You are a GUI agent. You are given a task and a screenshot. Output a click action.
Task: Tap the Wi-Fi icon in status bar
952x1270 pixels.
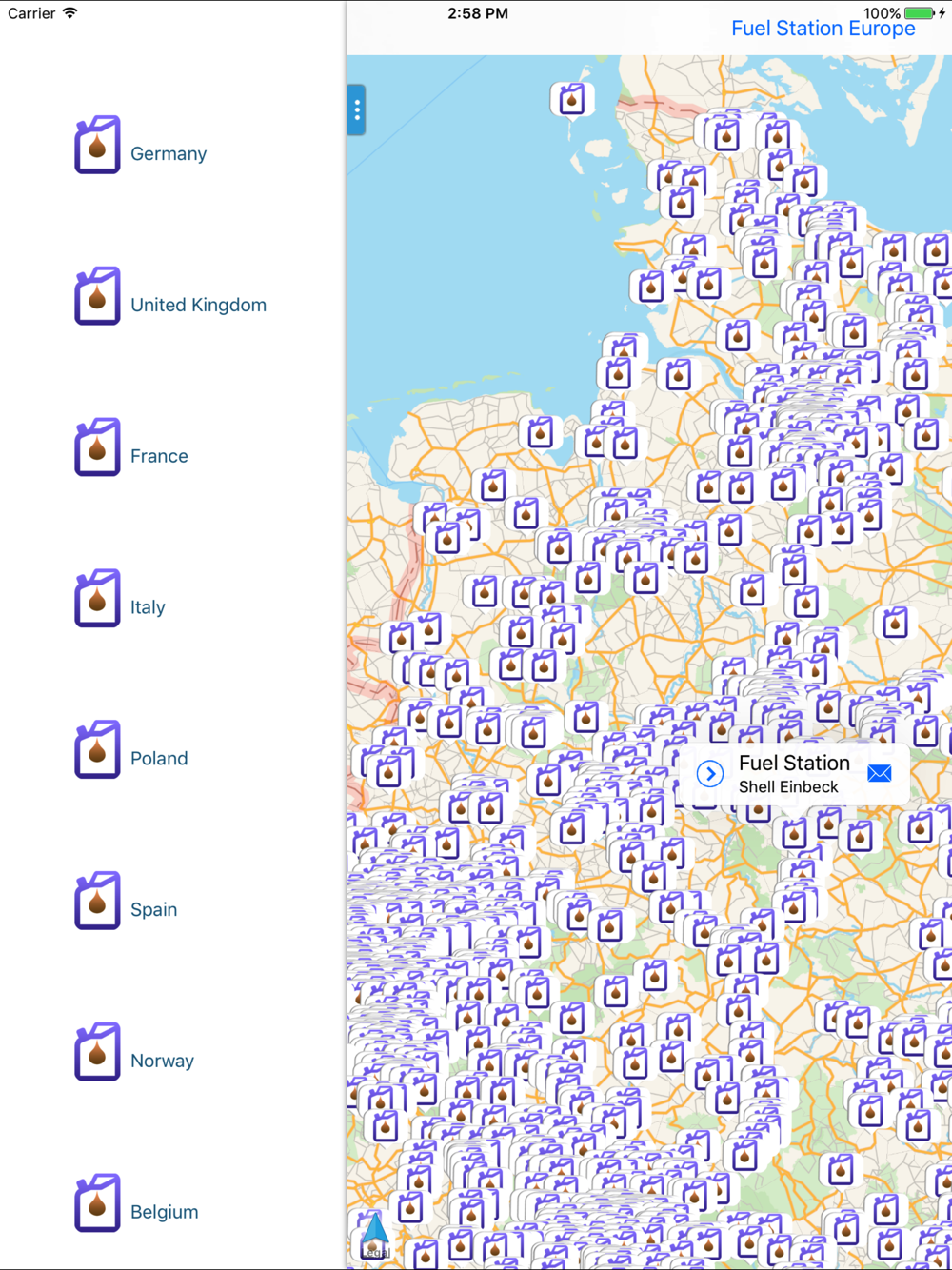tap(70, 13)
